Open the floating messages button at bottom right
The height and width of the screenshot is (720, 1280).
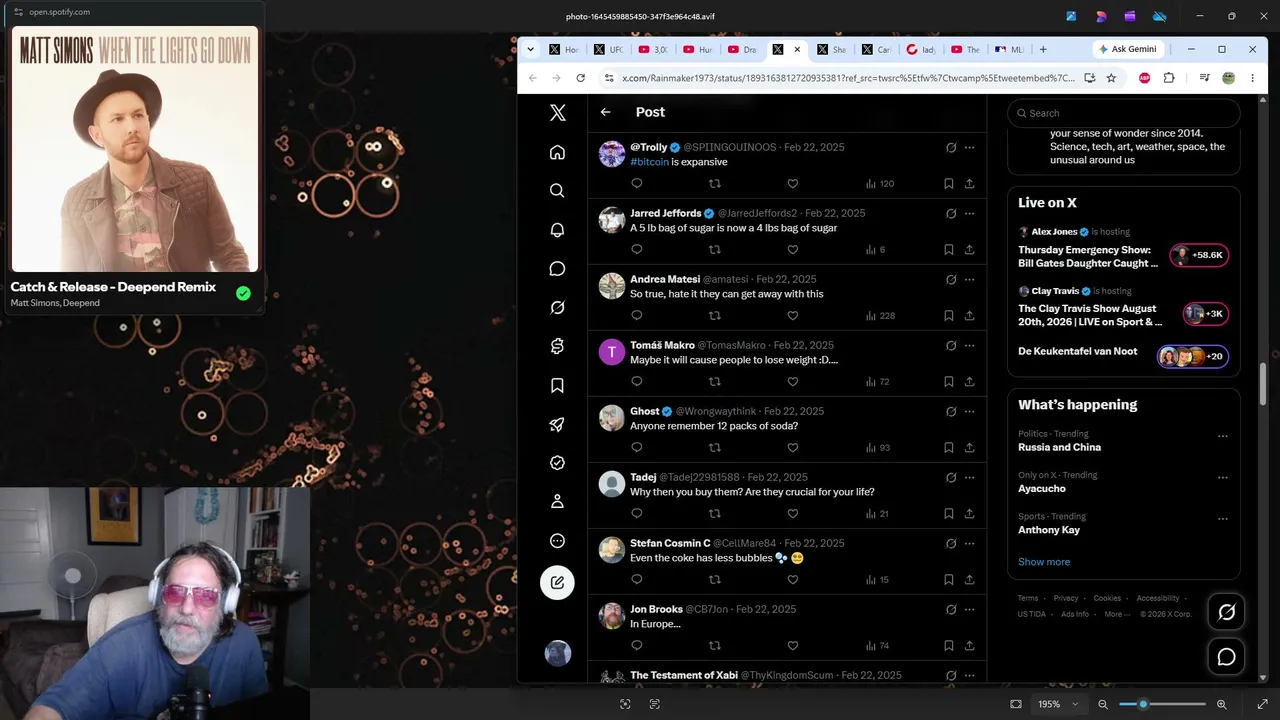click(1226, 657)
